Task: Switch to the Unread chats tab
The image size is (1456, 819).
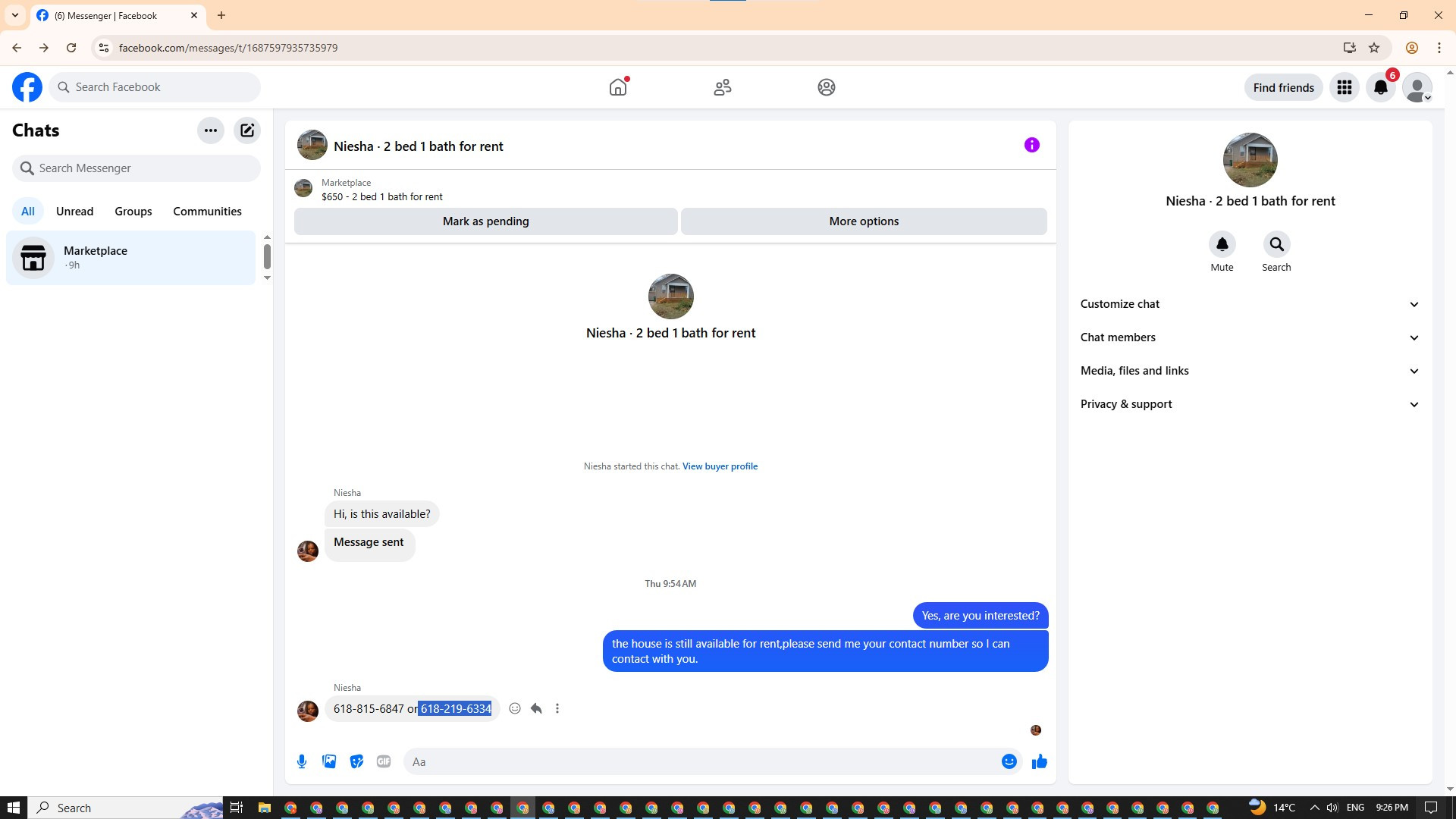Action: (74, 212)
